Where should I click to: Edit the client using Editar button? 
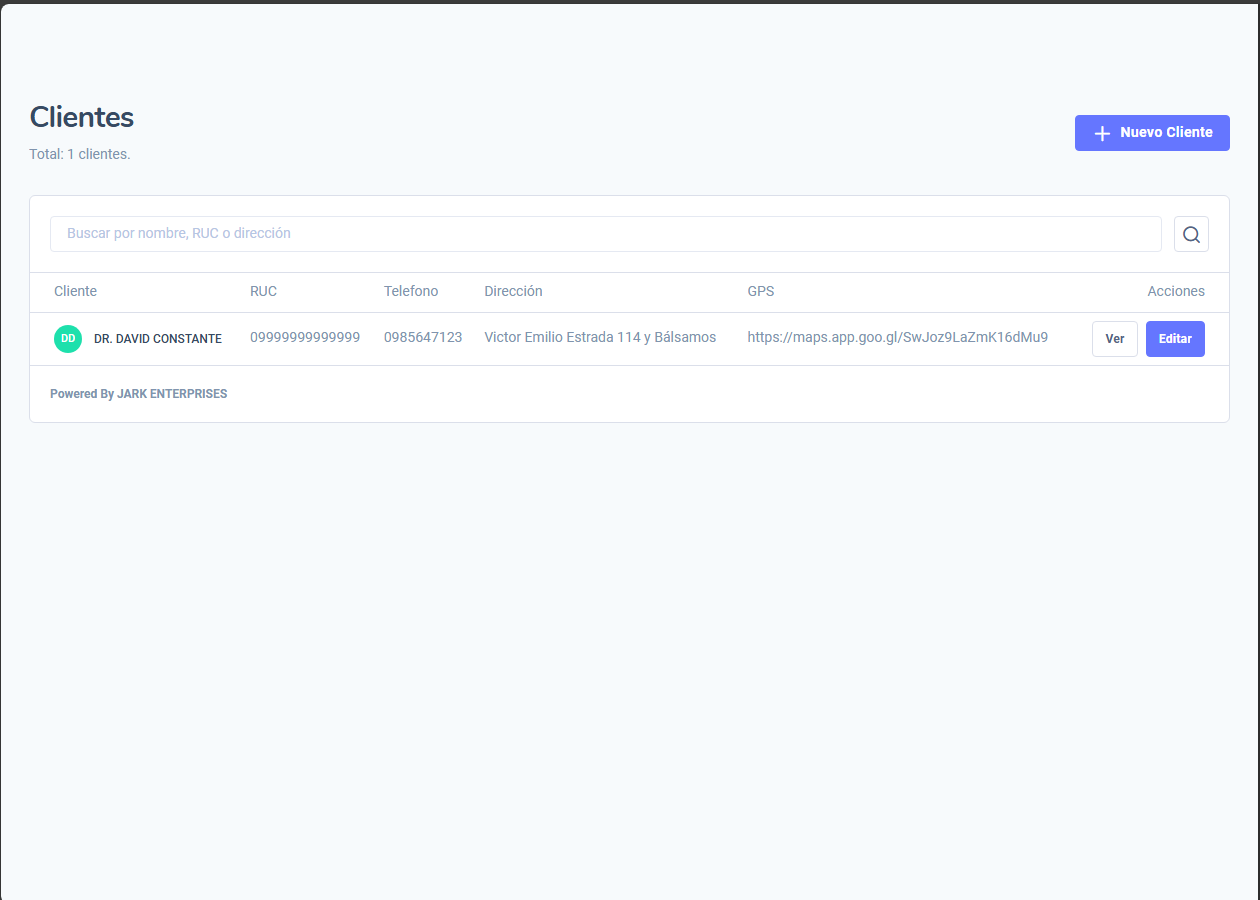click(1174, 339)
